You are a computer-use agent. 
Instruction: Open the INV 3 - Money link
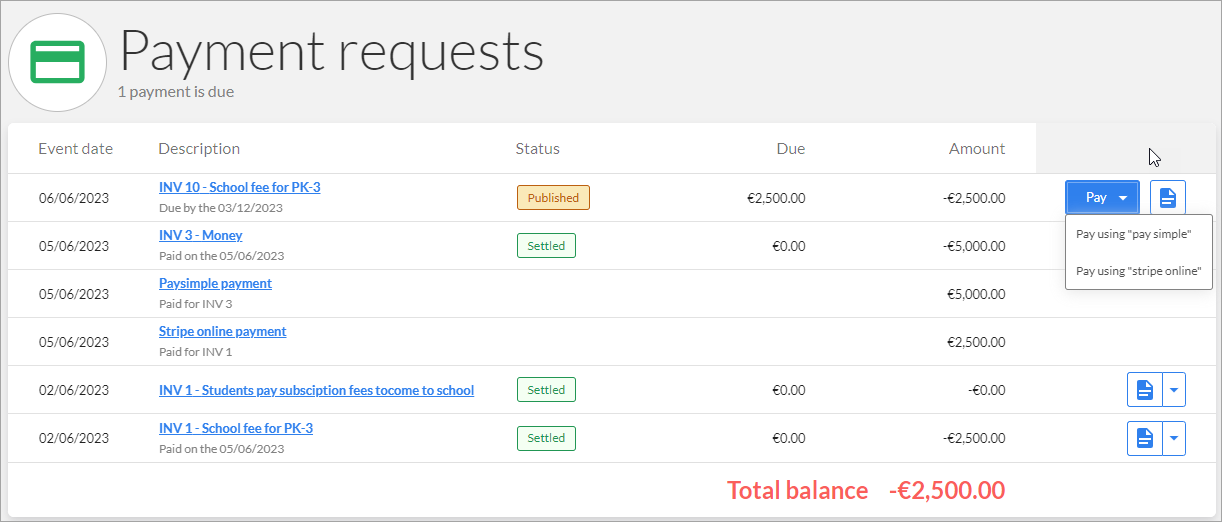200,235
